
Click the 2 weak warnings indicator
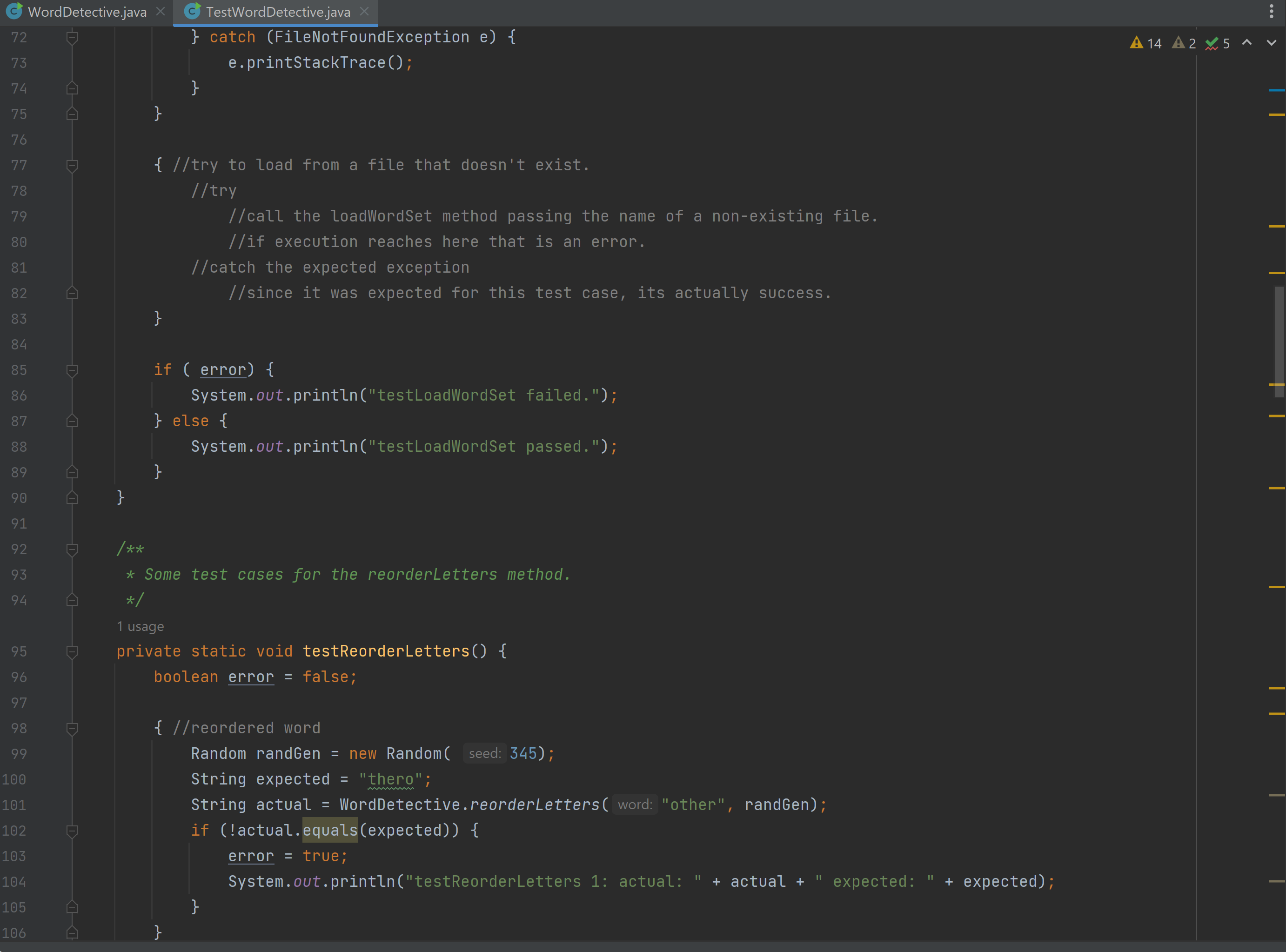[1185, 43]
